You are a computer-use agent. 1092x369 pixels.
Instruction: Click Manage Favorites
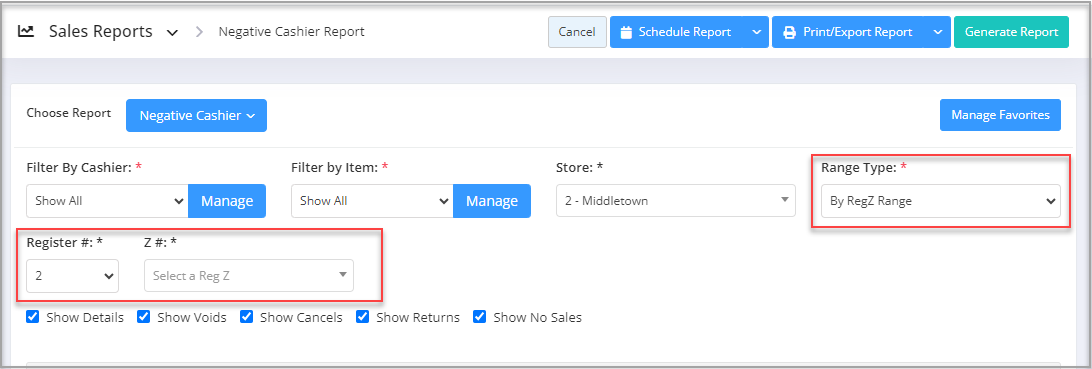[1000, 115]
